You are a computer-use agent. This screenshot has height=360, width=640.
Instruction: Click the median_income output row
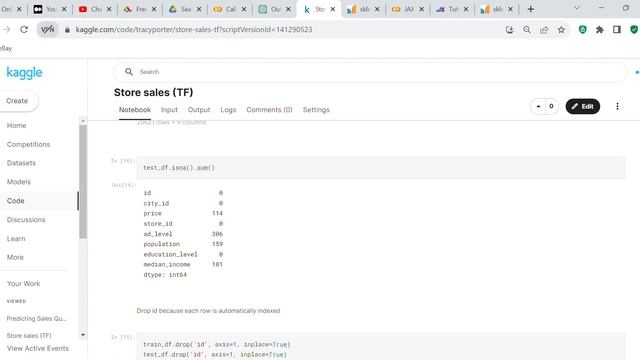click(183, 264)
